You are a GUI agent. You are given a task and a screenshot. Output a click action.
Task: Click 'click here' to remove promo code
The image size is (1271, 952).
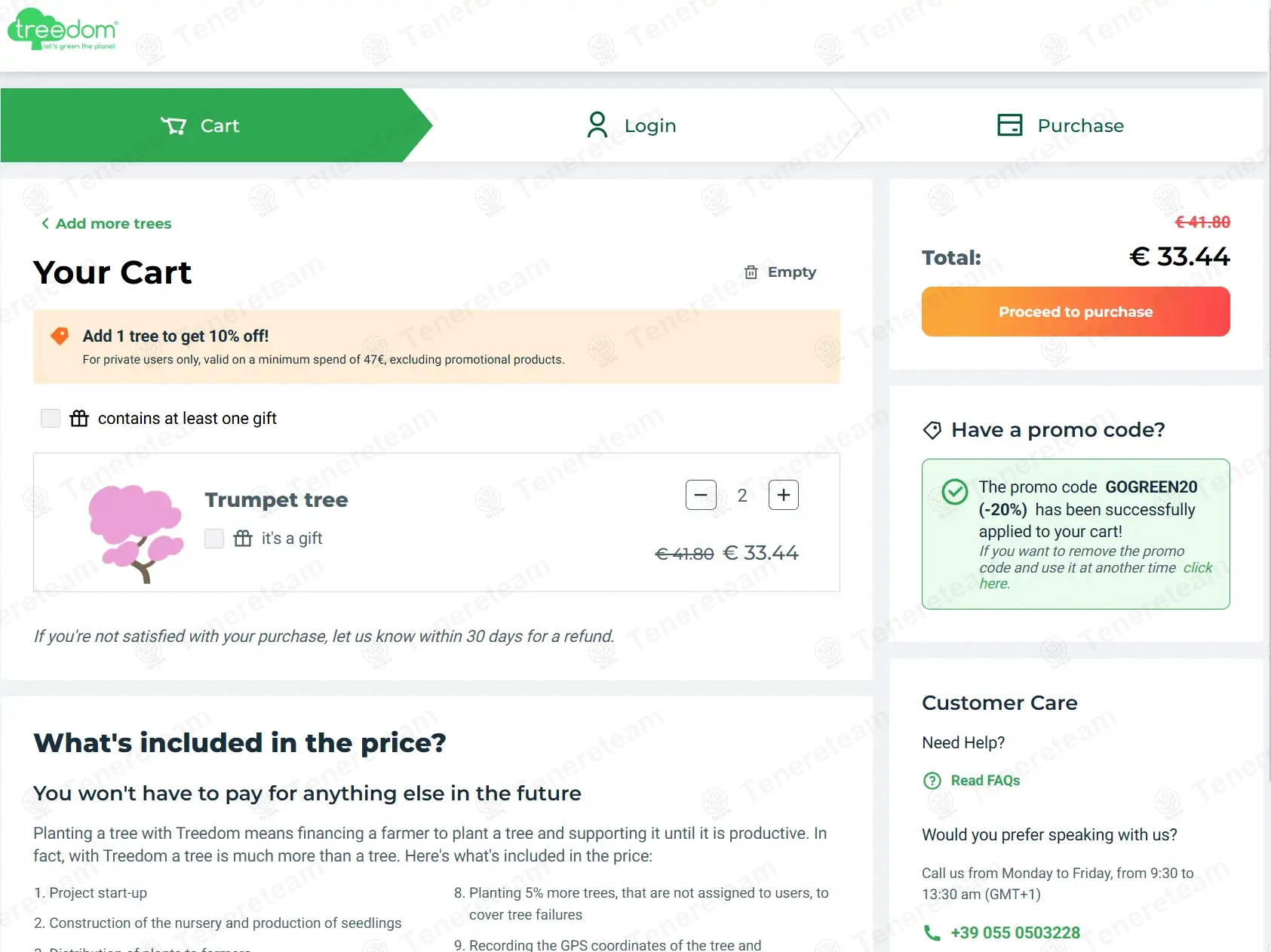[1197, 568]
